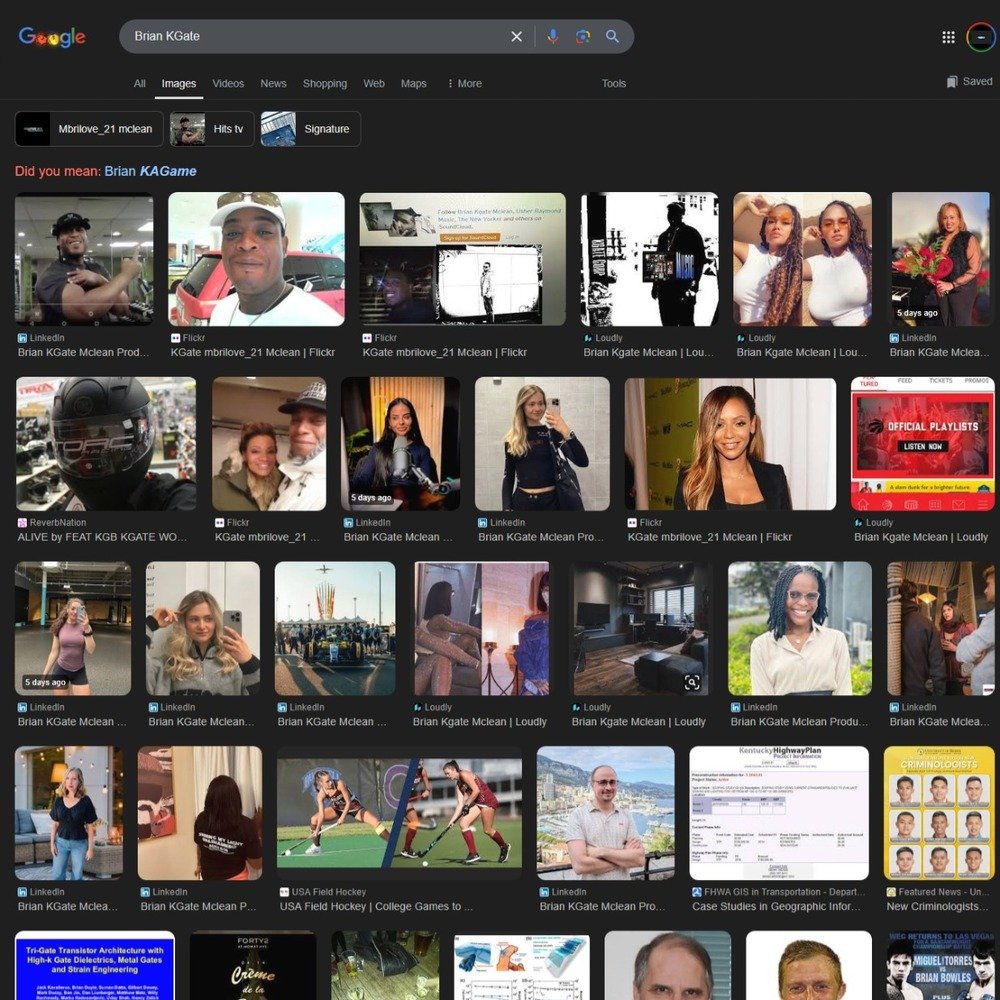Viewport: 1000px width, 1000px height.
Task: Clear the search box with the X icon
Action: click(x=516, y=36)
